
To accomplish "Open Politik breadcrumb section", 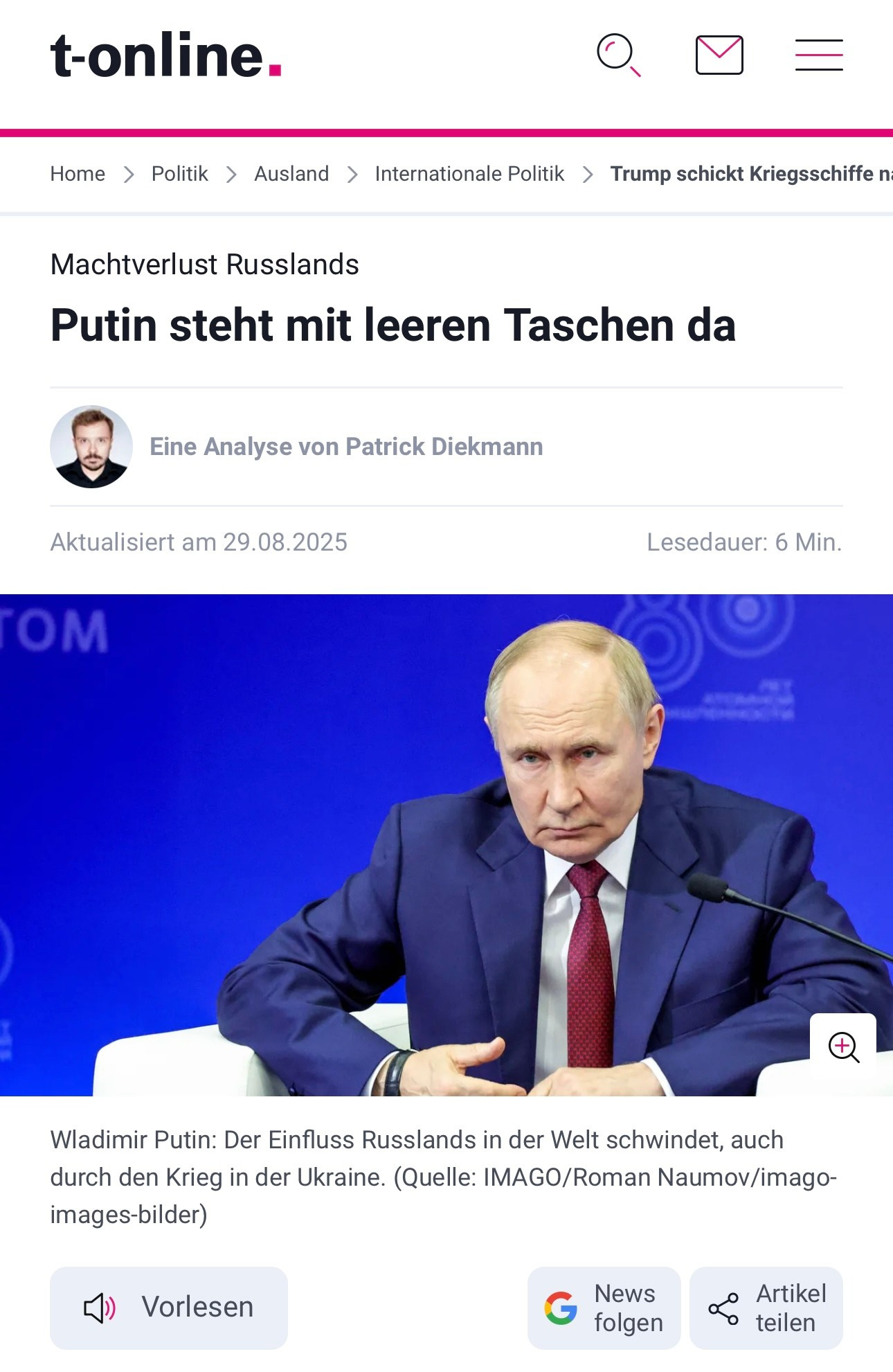I will pos(179,174).
